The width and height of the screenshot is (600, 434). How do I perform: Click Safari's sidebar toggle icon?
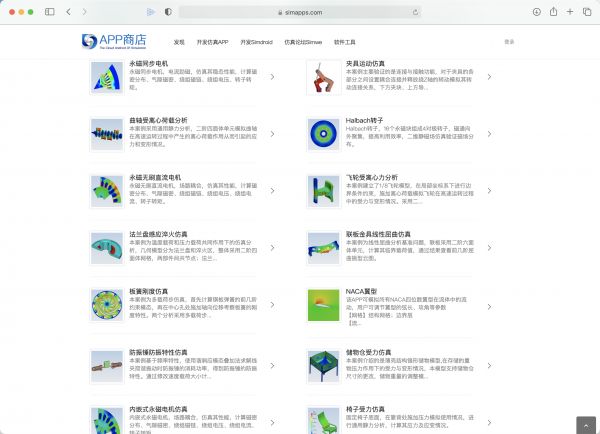point(49,11)
